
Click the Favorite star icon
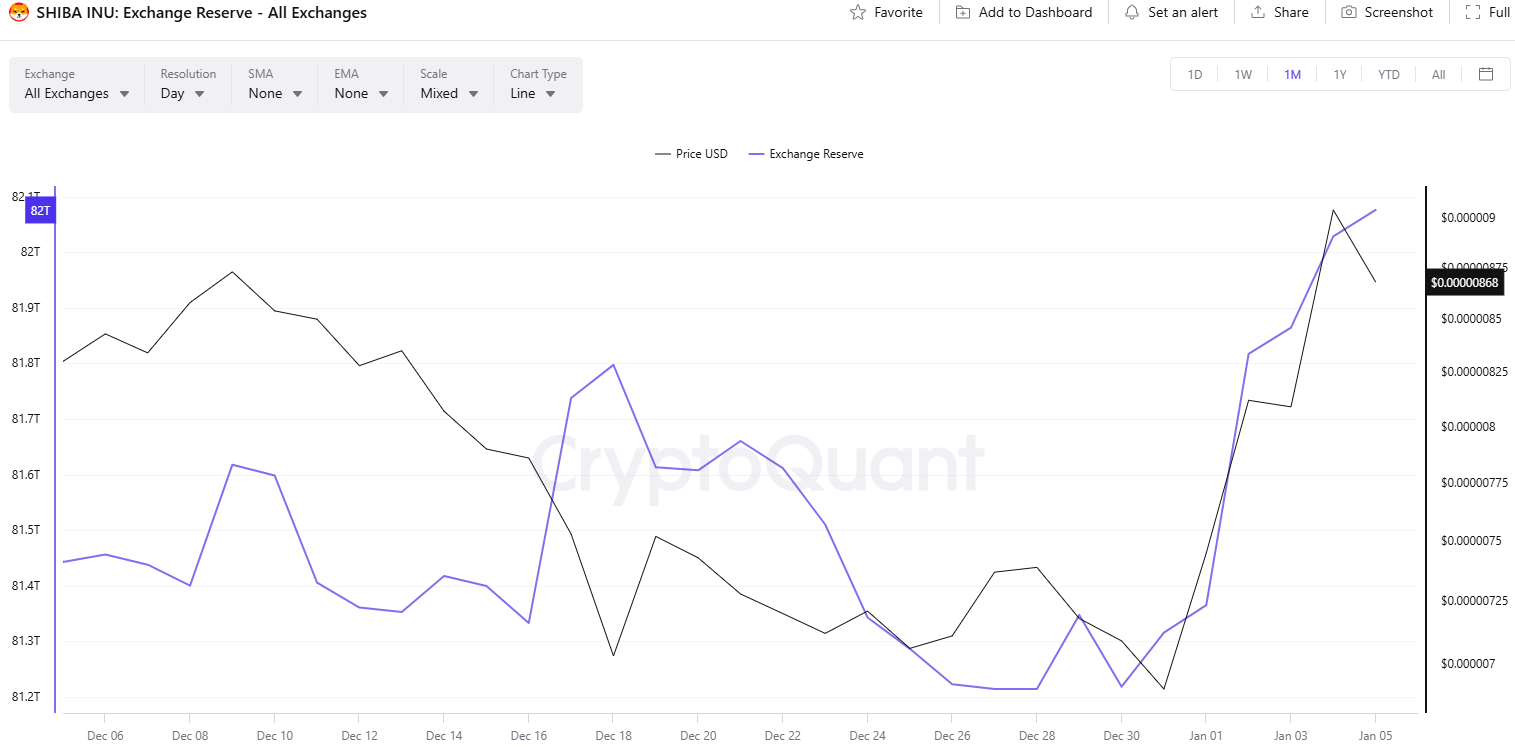click(x=858, y=13)
